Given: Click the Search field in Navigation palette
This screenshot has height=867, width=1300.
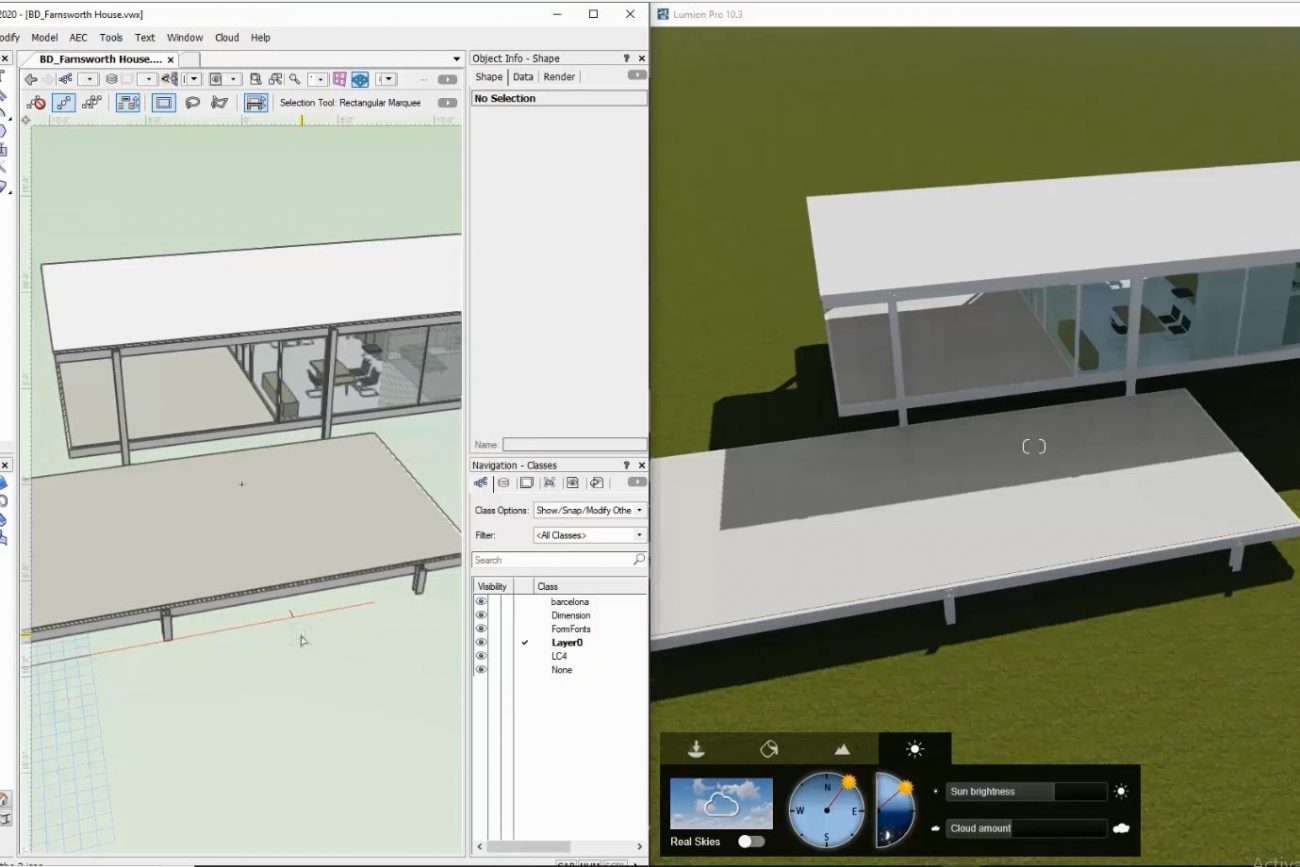Looking at the screenshot, I should pos(552,560).
